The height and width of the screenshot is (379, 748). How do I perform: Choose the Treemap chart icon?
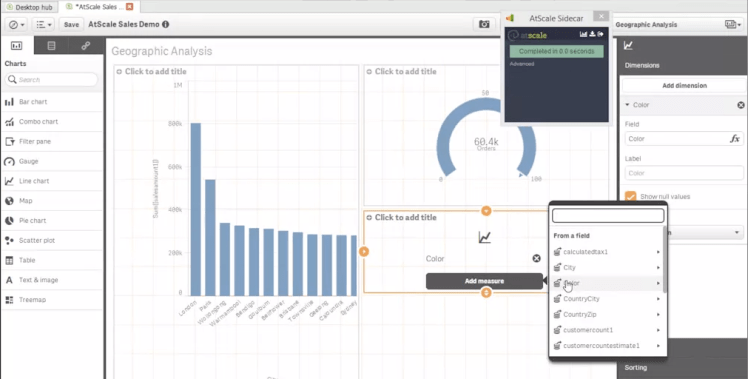9,300
